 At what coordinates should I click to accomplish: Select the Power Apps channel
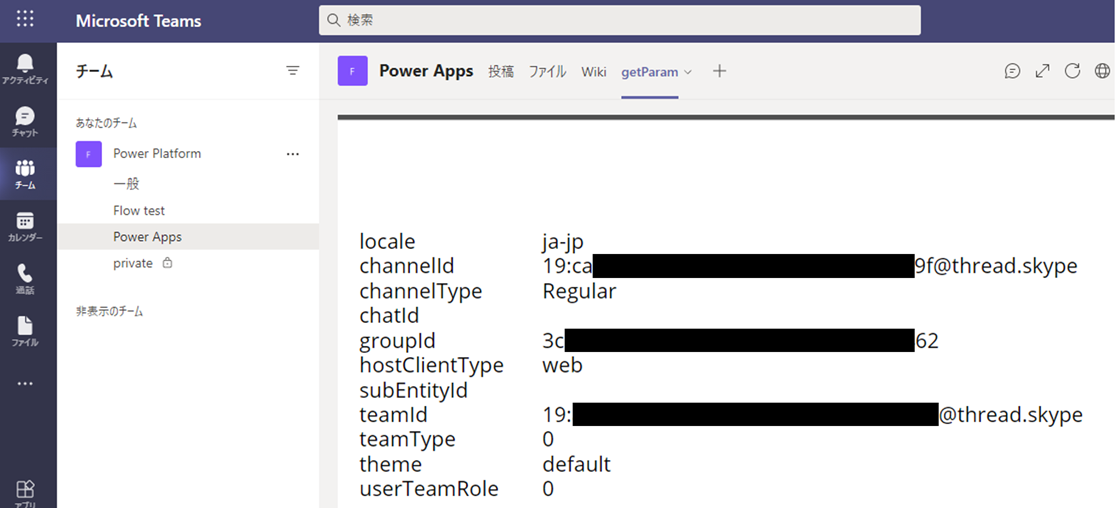coord(188,237)
